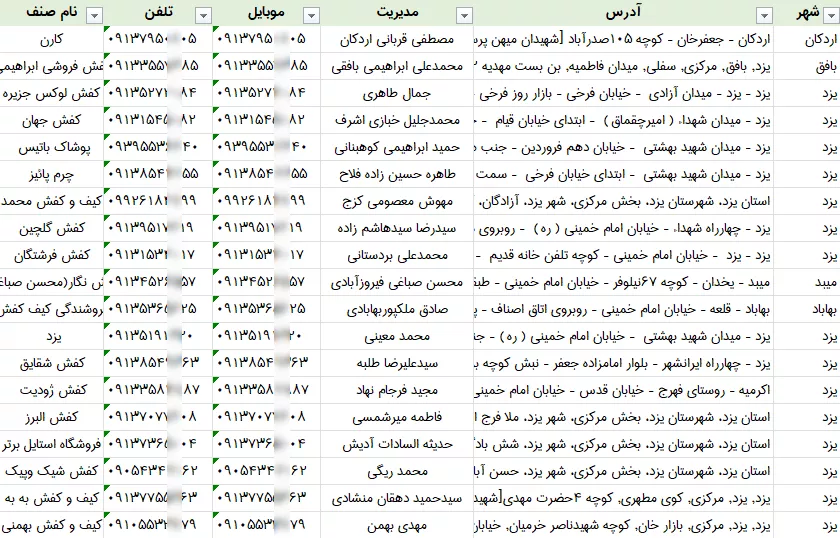Open filter dropdown for شهر column
This screenshot has width=840, height=538.
pyautogui.click(x=831, y=17)
